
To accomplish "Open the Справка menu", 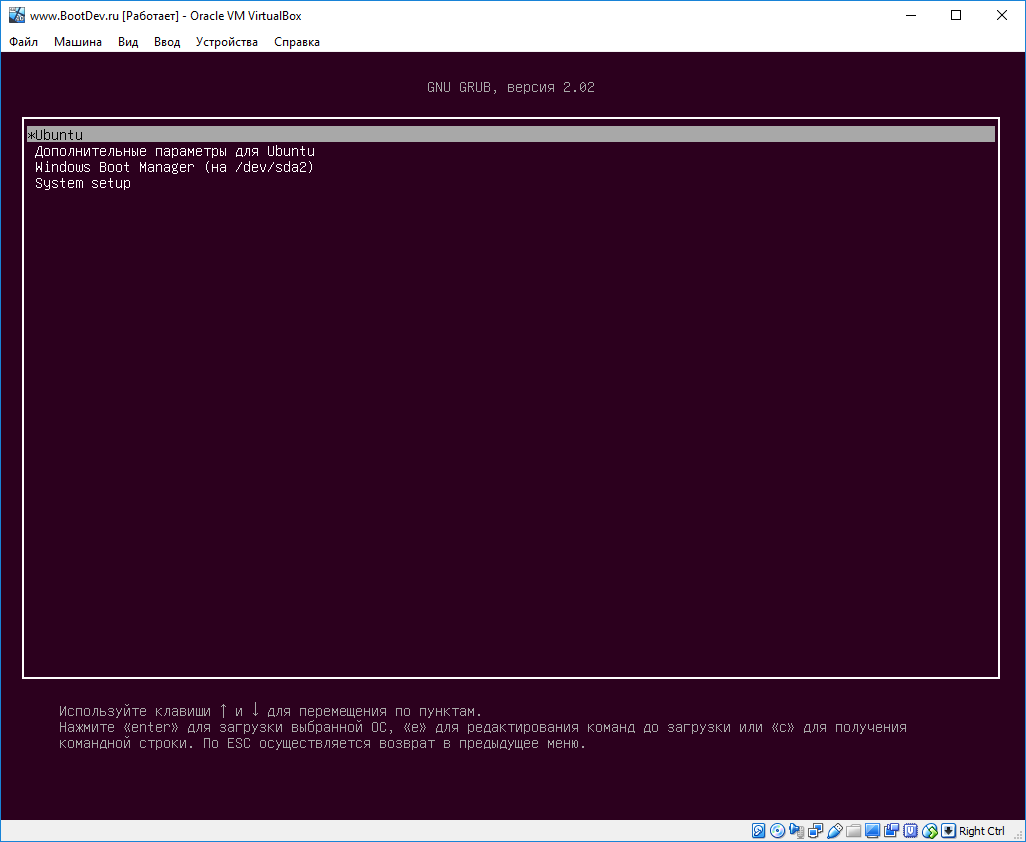I will 297,42.
